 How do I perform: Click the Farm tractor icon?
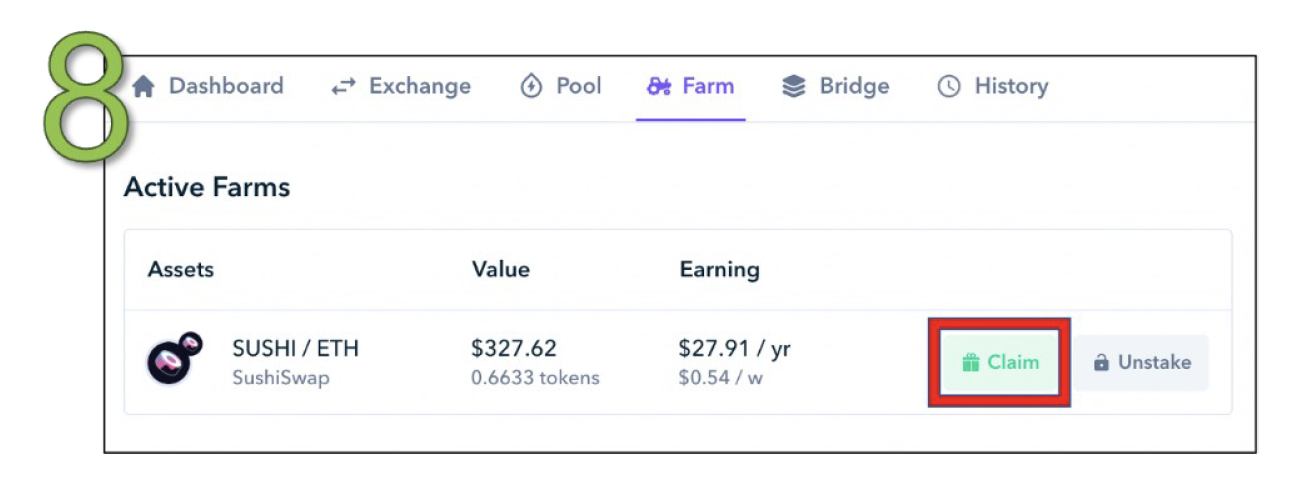click(659, 87)
